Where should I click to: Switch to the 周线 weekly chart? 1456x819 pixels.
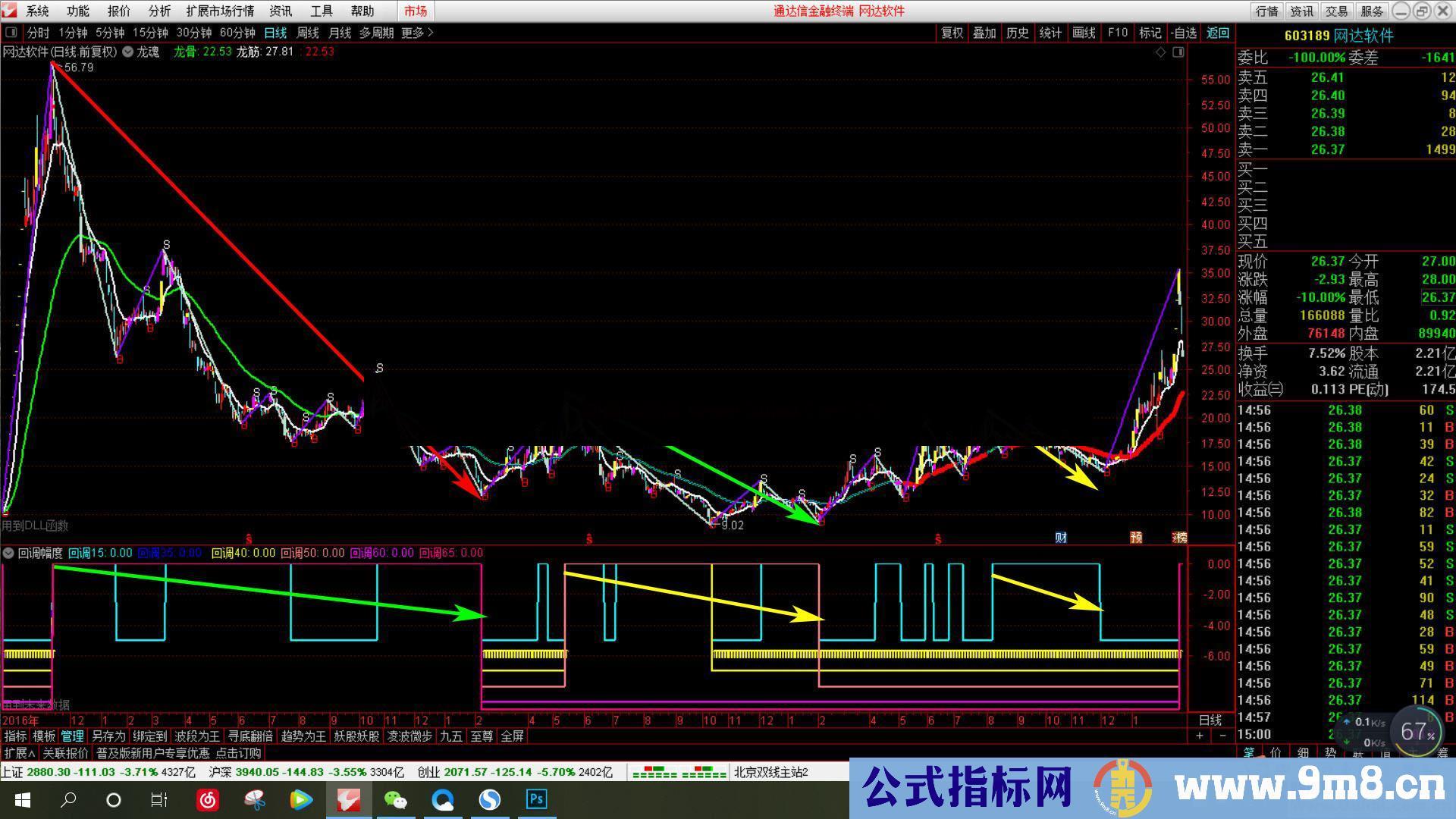coord(308,33)
